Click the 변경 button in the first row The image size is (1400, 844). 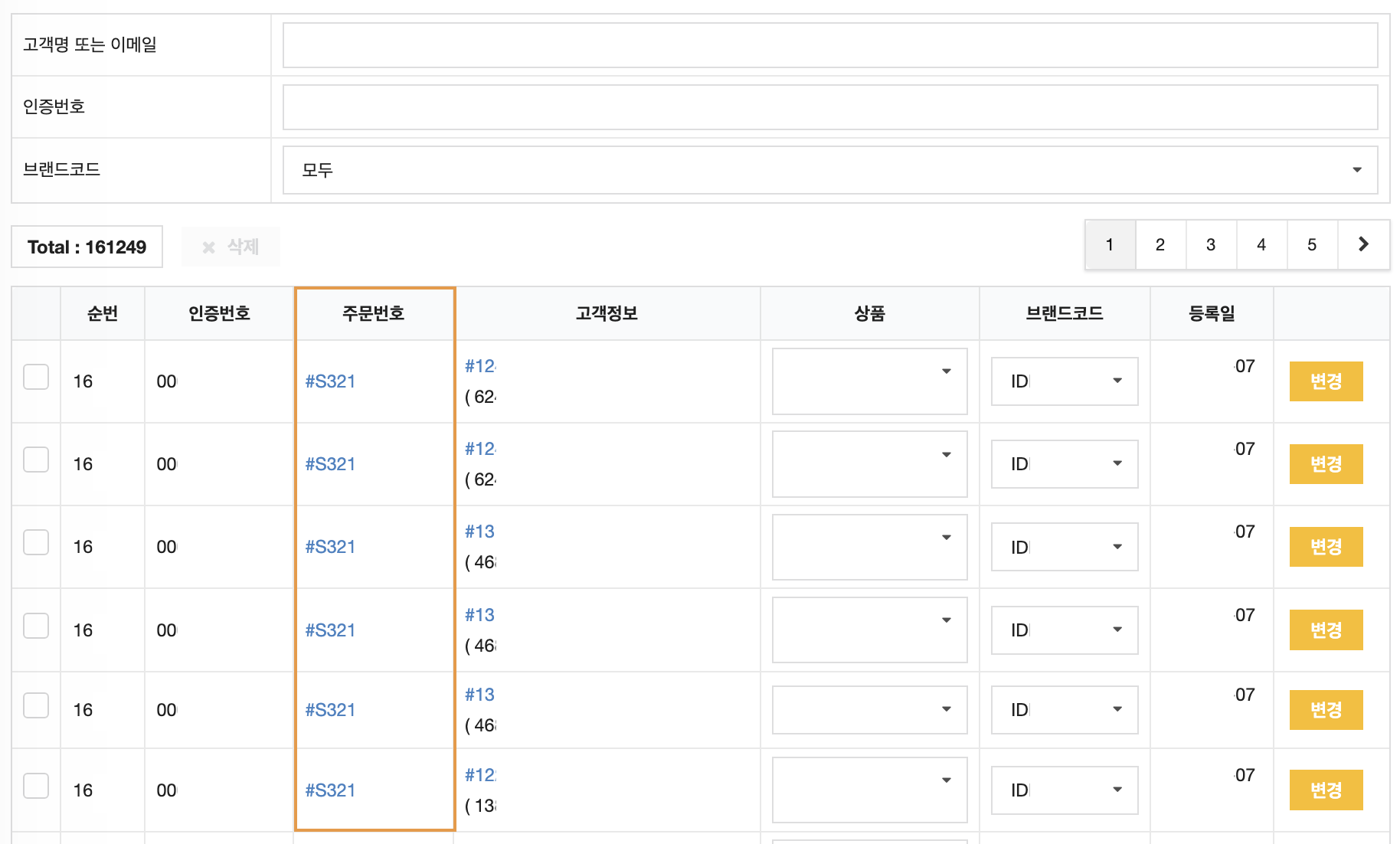tap(1326, 381)
